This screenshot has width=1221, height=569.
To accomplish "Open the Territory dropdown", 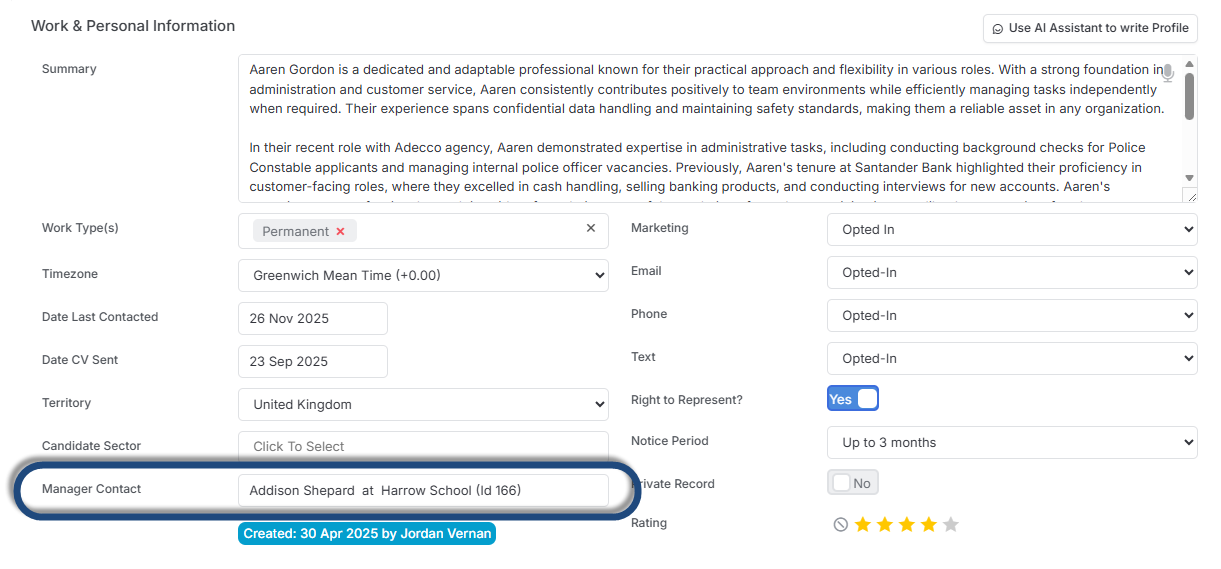I will tap(423, 405).
